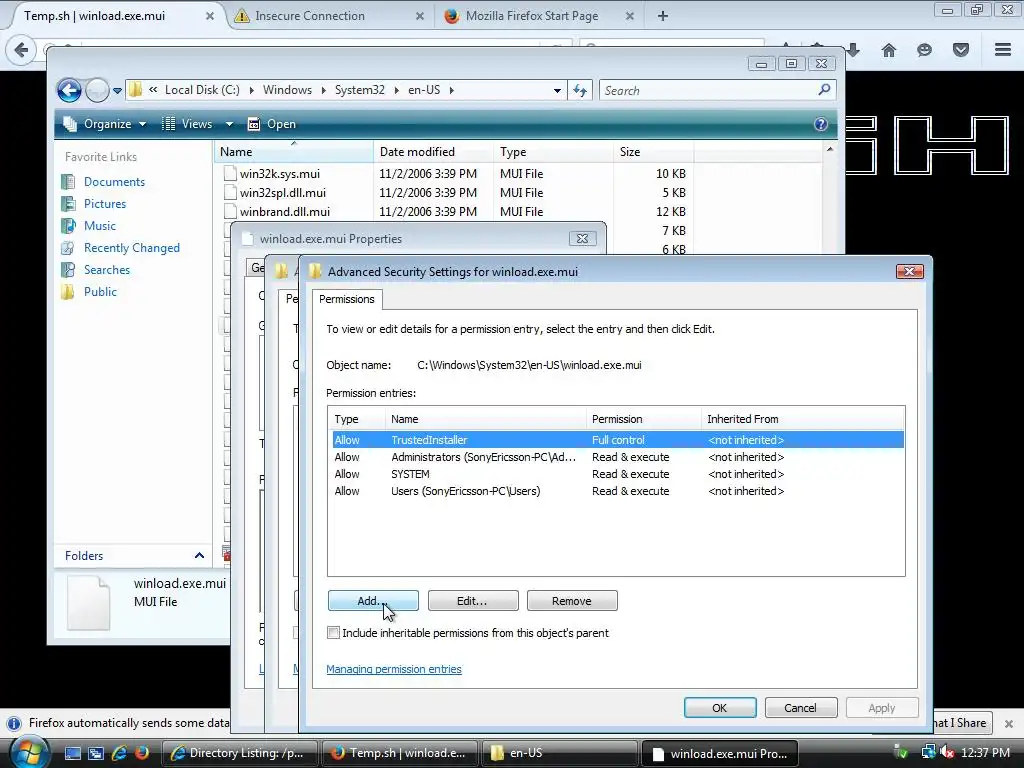The image size is (1024, 768).
Task: Open the Managing permission entries link
Action: coord(394,669)
